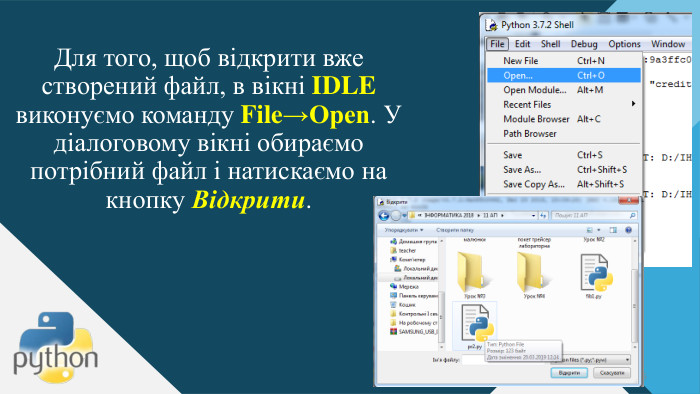Click the Відкрити button
The image size is (700, 394).
[x=569, y=373]
